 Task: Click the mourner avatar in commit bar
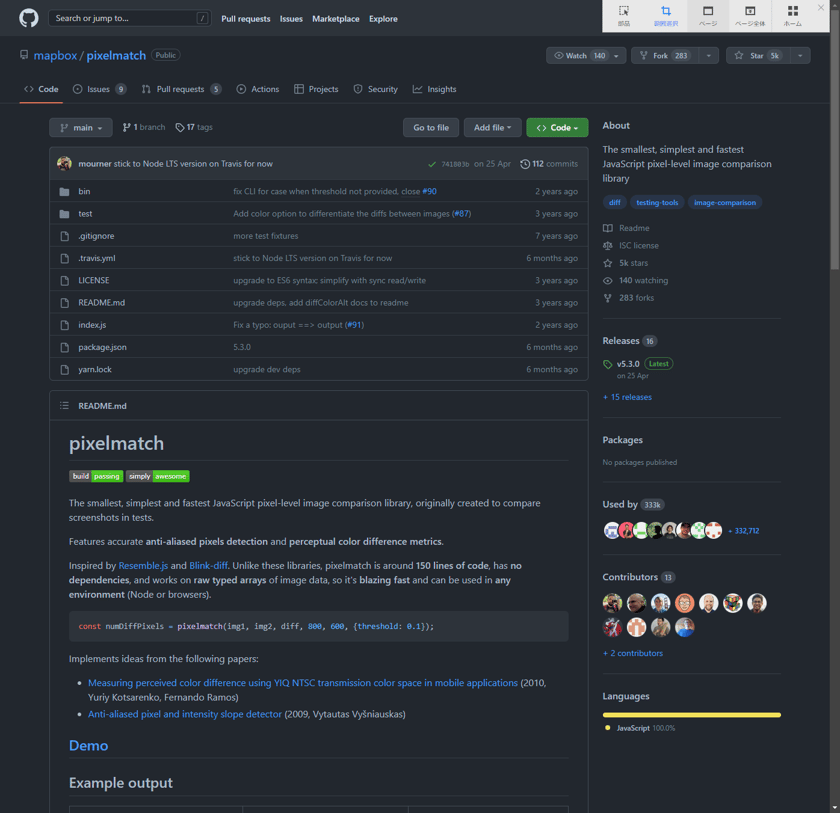tap(65, 163)
